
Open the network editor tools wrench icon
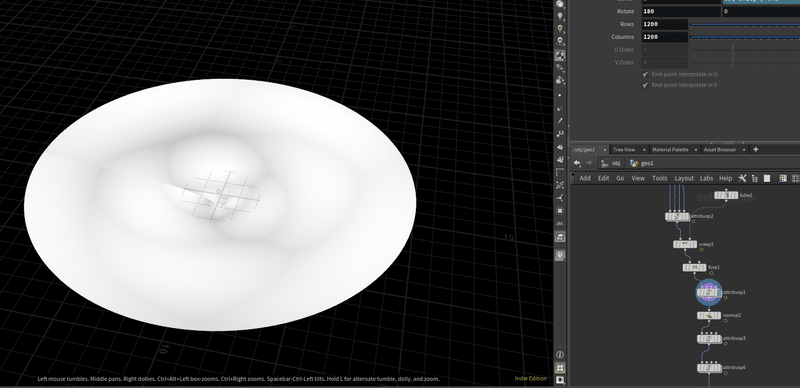pyautogui.click(x=742, y=178)
